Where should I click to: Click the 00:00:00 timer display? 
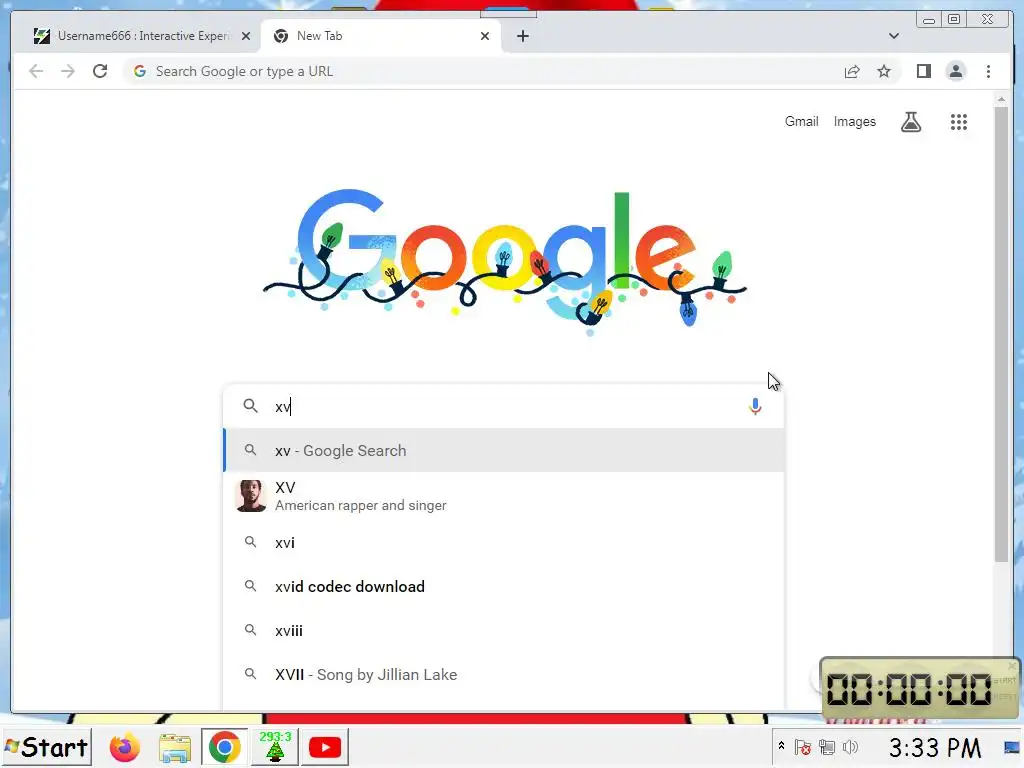pyautogui.click(x=908, y=690)
